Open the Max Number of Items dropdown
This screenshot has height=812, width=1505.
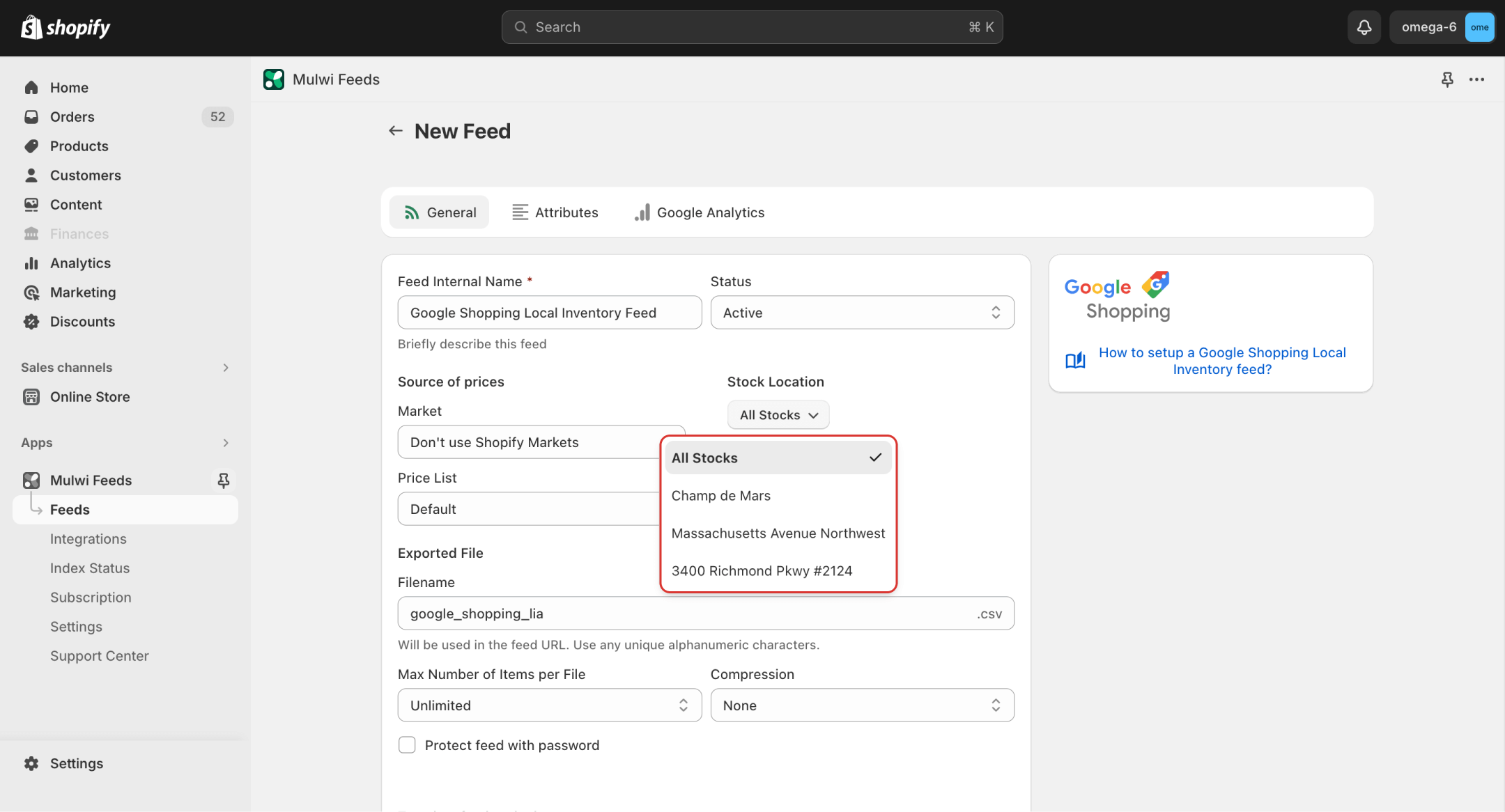tap(549, 705)
